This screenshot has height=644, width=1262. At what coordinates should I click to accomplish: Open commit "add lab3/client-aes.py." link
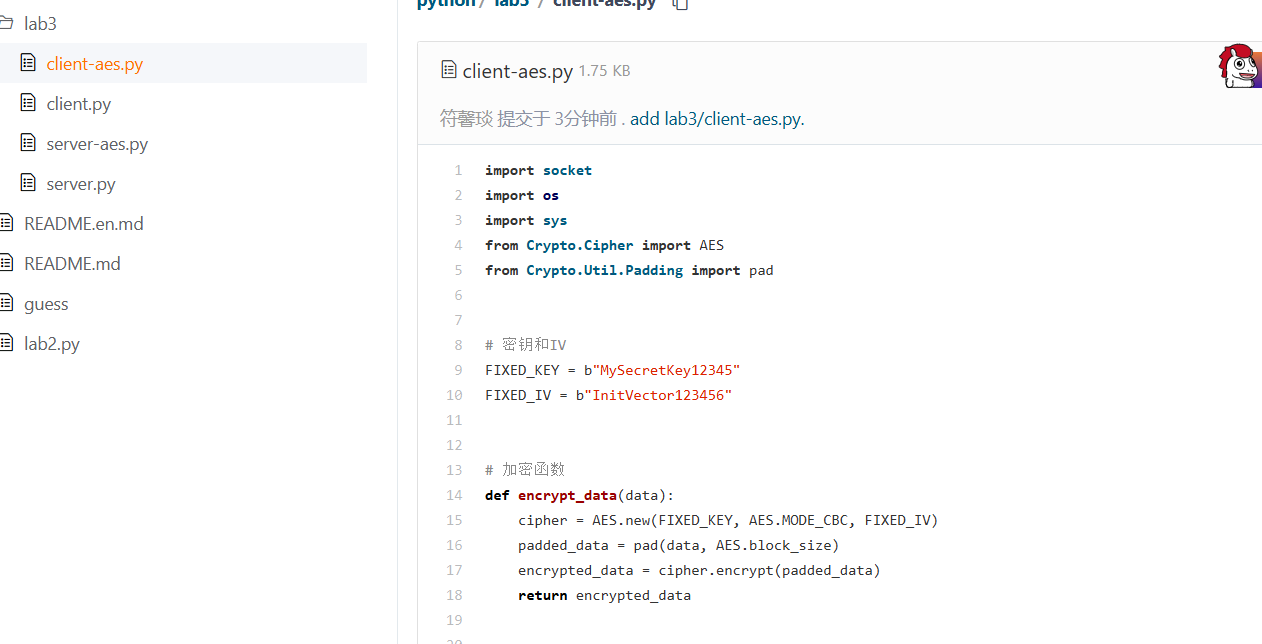click(717, 119)
